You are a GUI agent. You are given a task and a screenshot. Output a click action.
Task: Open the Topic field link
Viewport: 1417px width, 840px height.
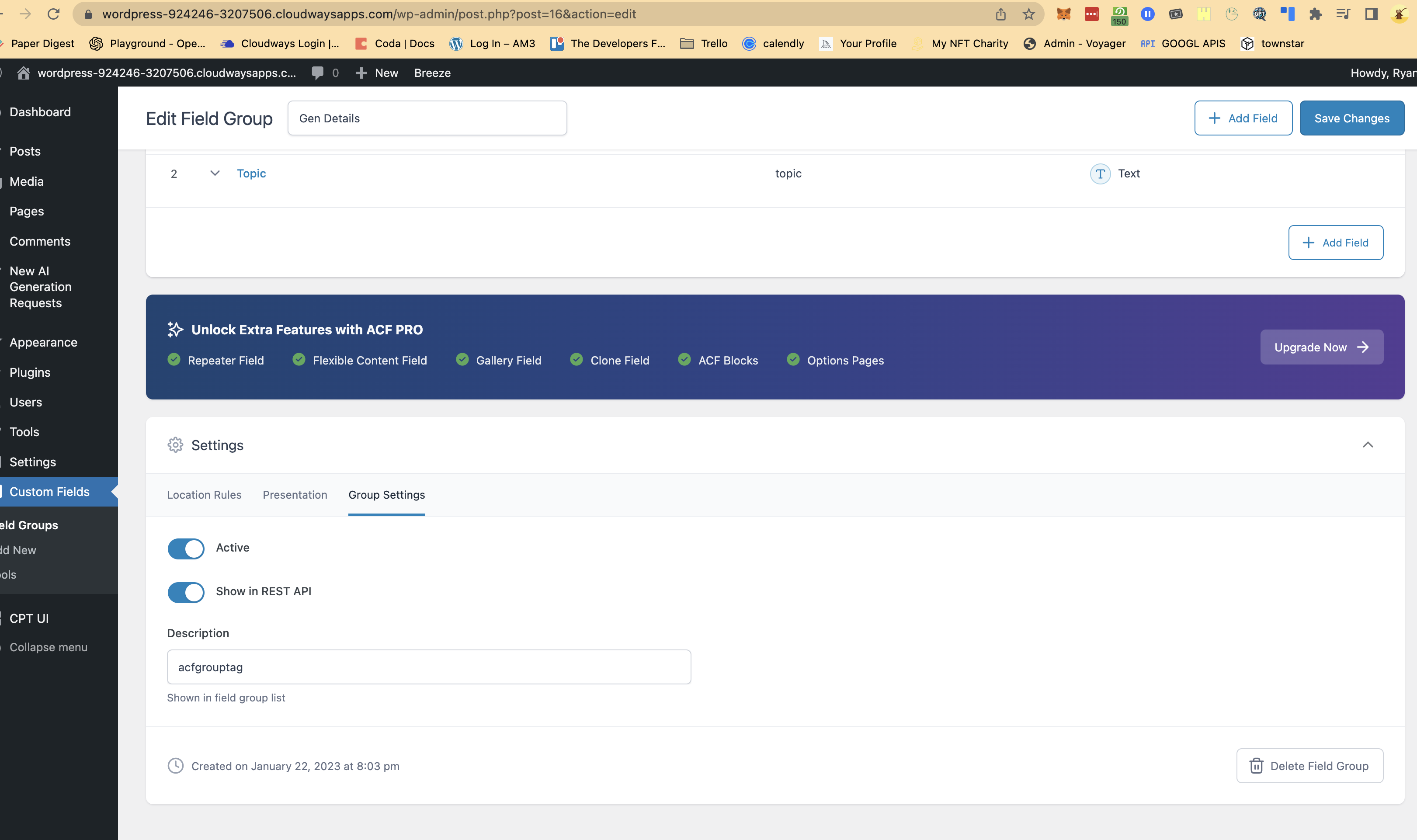click(x=251, y=173)
